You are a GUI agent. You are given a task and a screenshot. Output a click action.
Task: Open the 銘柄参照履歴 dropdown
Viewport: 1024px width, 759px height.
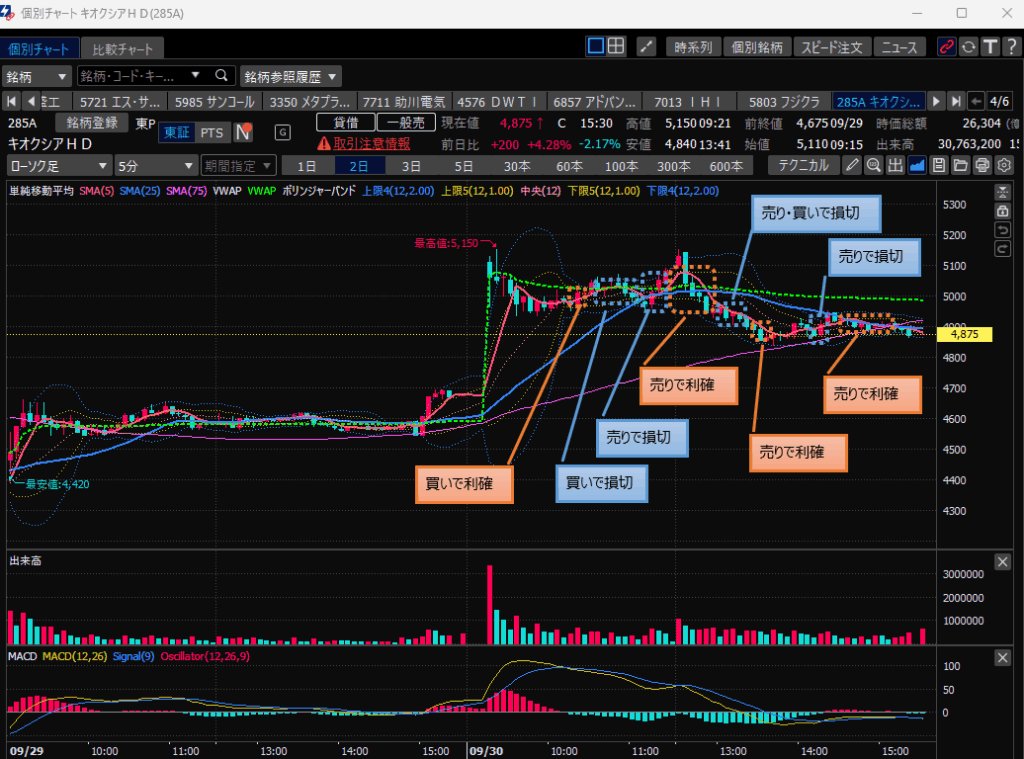[290, 76]
